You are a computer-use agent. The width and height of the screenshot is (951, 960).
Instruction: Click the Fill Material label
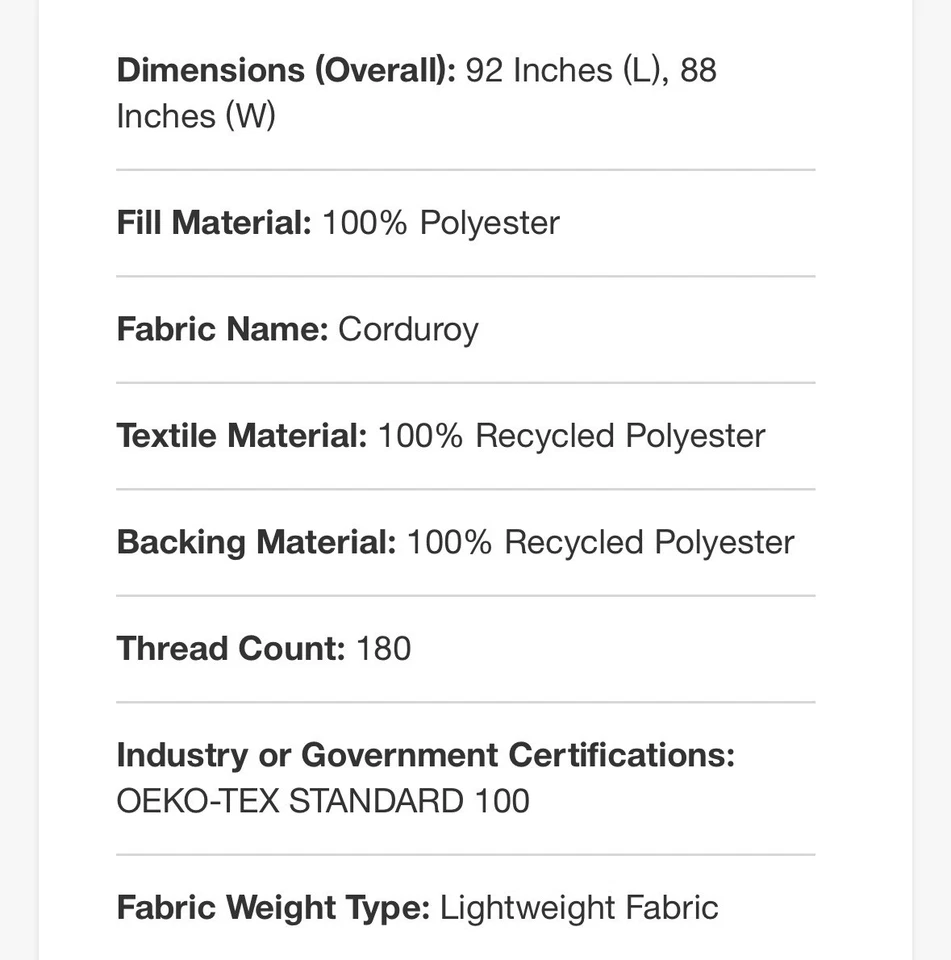tap(214, 223)
